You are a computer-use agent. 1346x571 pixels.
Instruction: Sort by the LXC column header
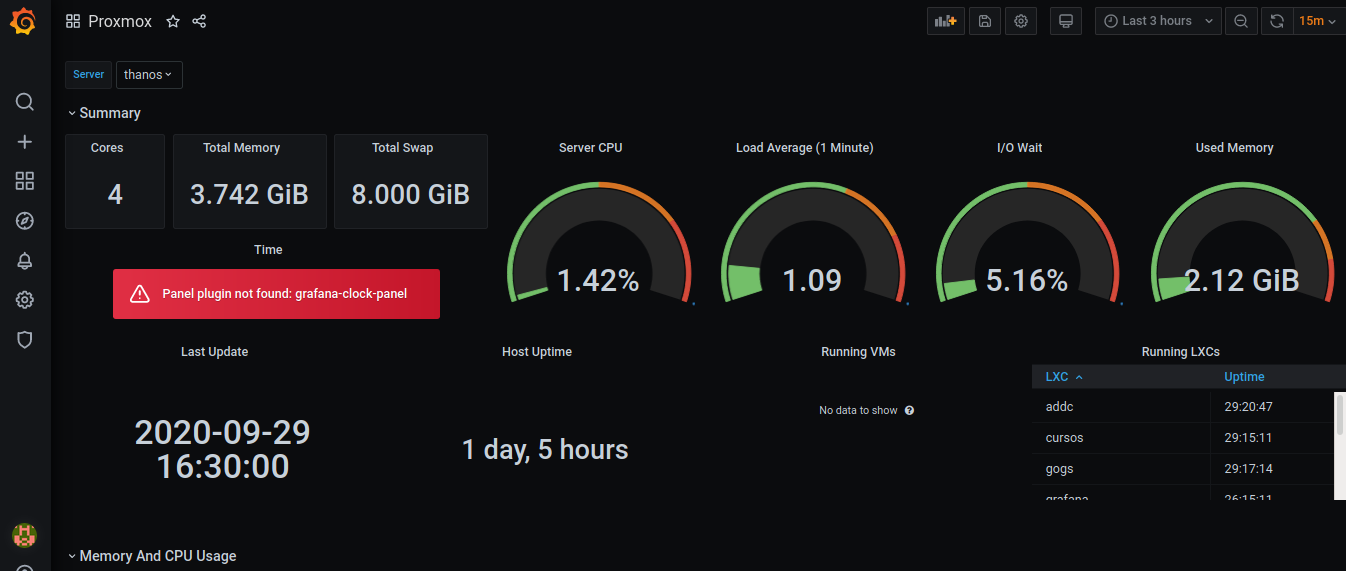(1064, 377)
